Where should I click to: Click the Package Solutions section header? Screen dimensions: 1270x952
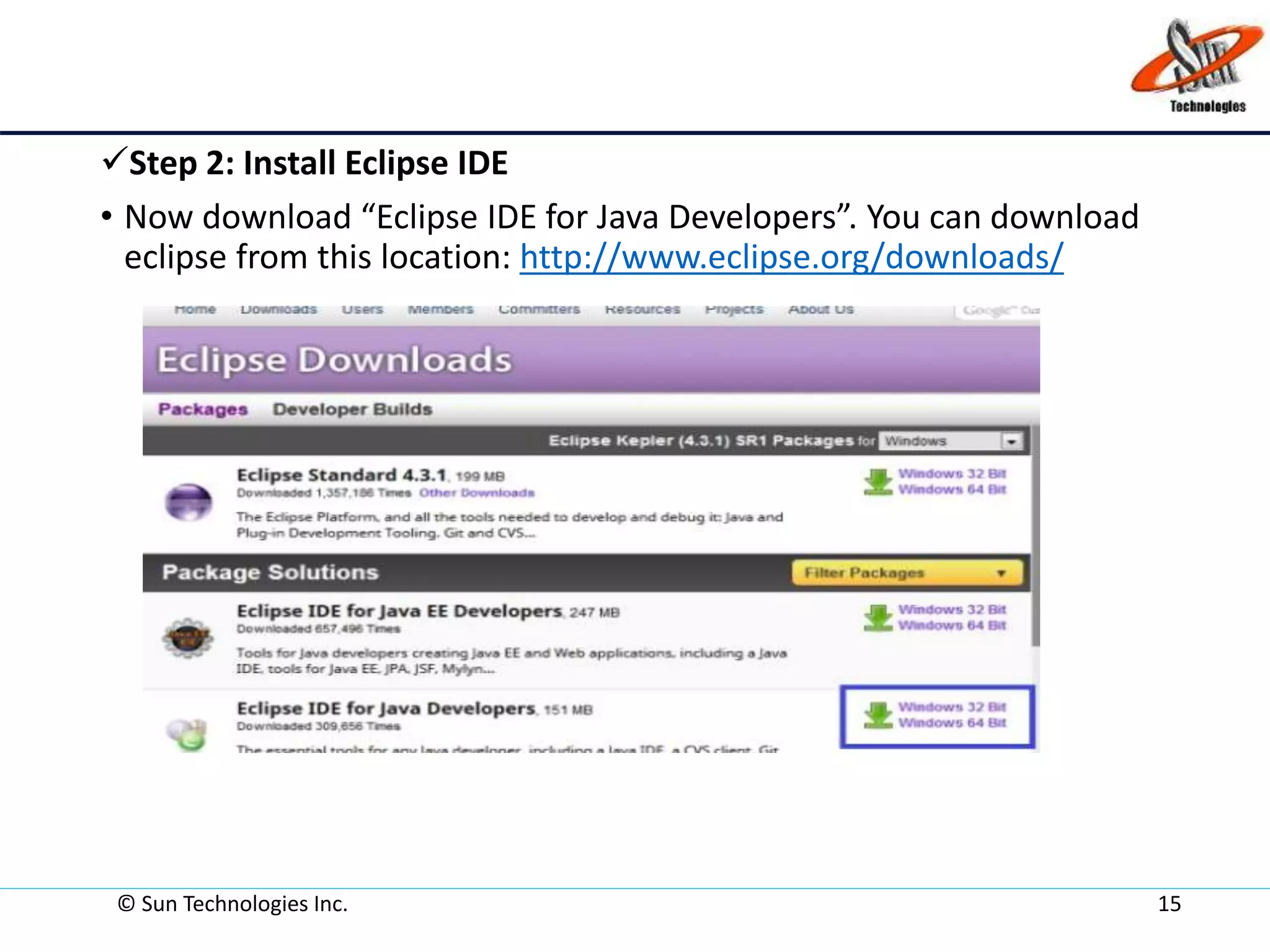tap(270, 572)
